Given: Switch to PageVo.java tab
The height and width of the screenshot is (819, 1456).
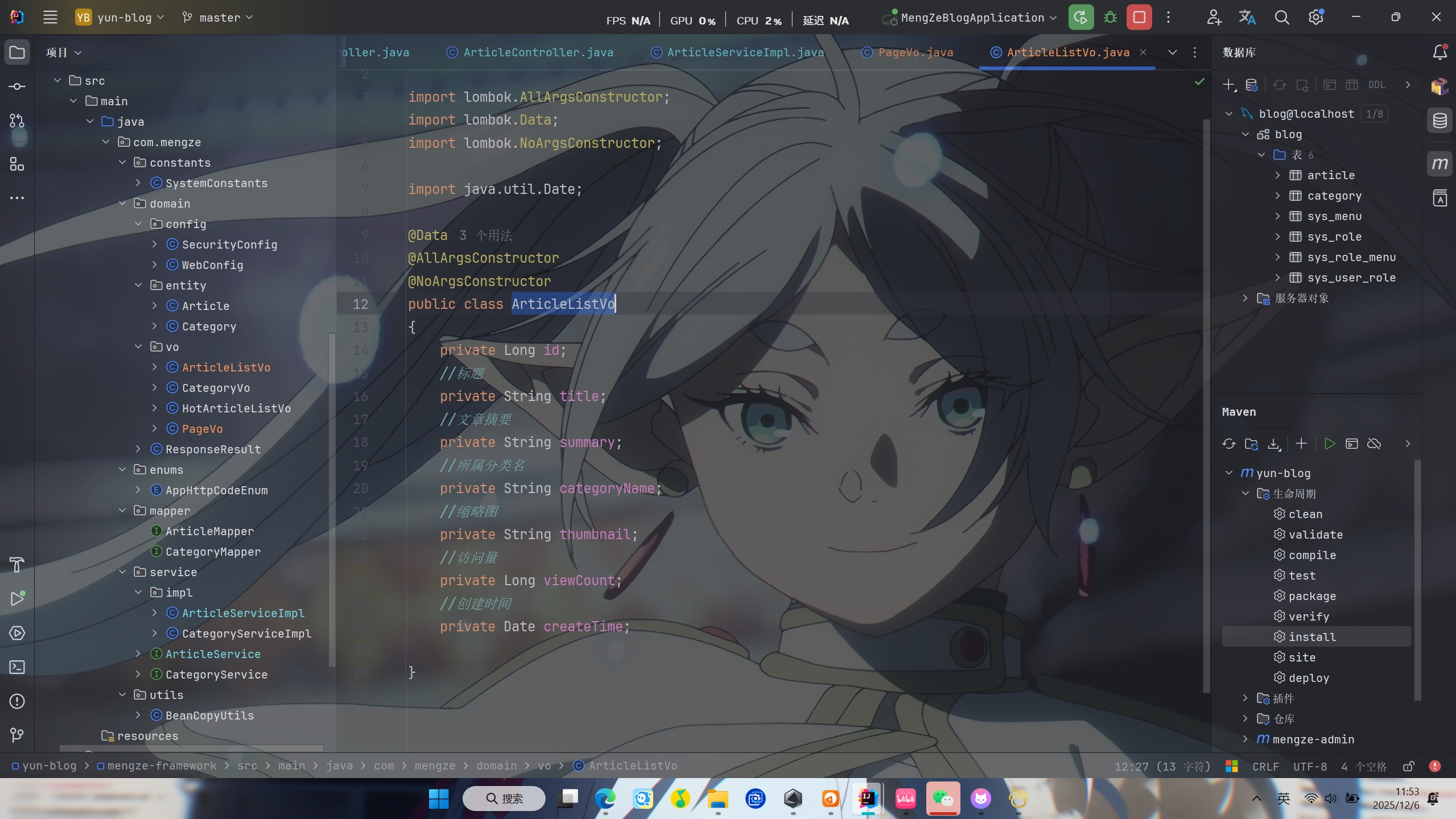Looking at the screenshot, I should pos(915,52).
